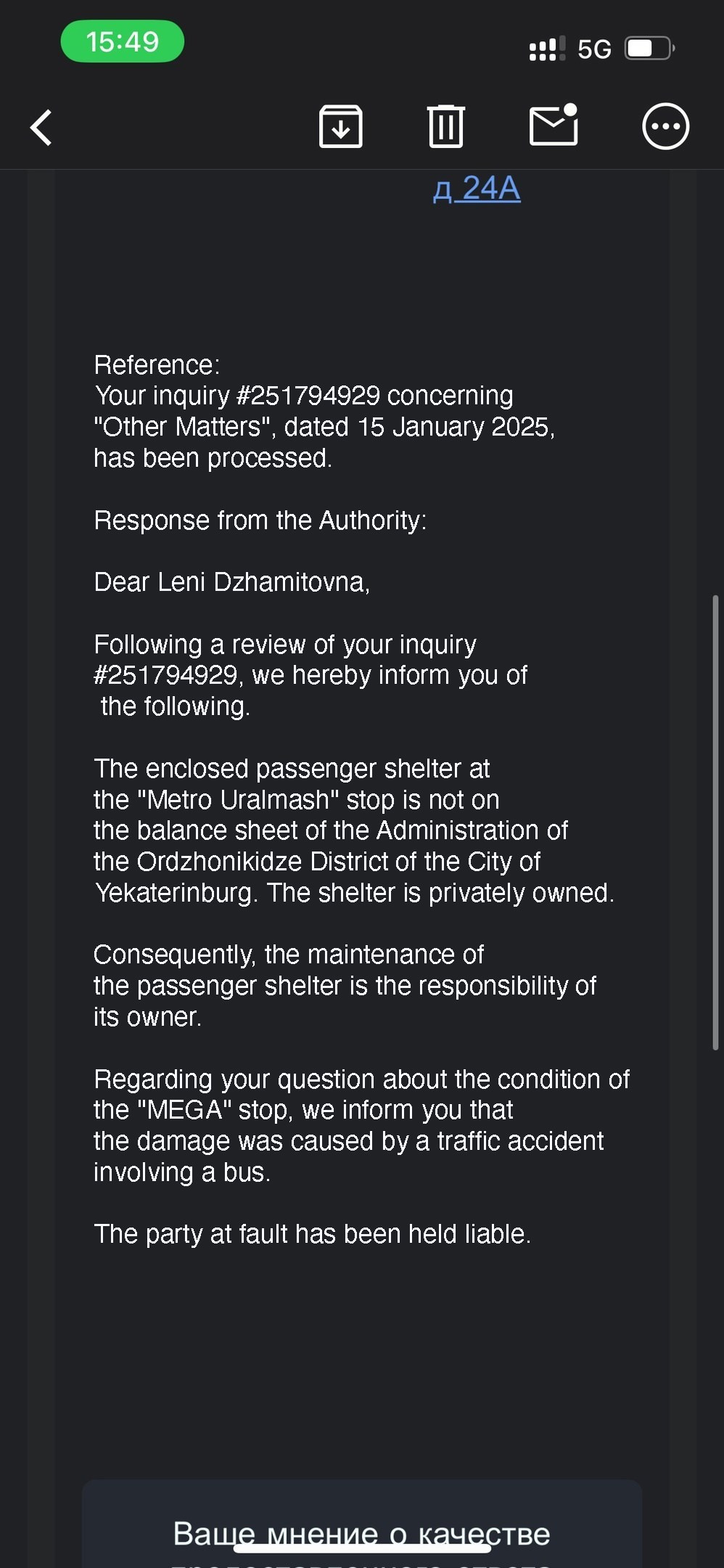Tap the battery status icon
The image size is (724, 1568).
[x=649, y=49]
